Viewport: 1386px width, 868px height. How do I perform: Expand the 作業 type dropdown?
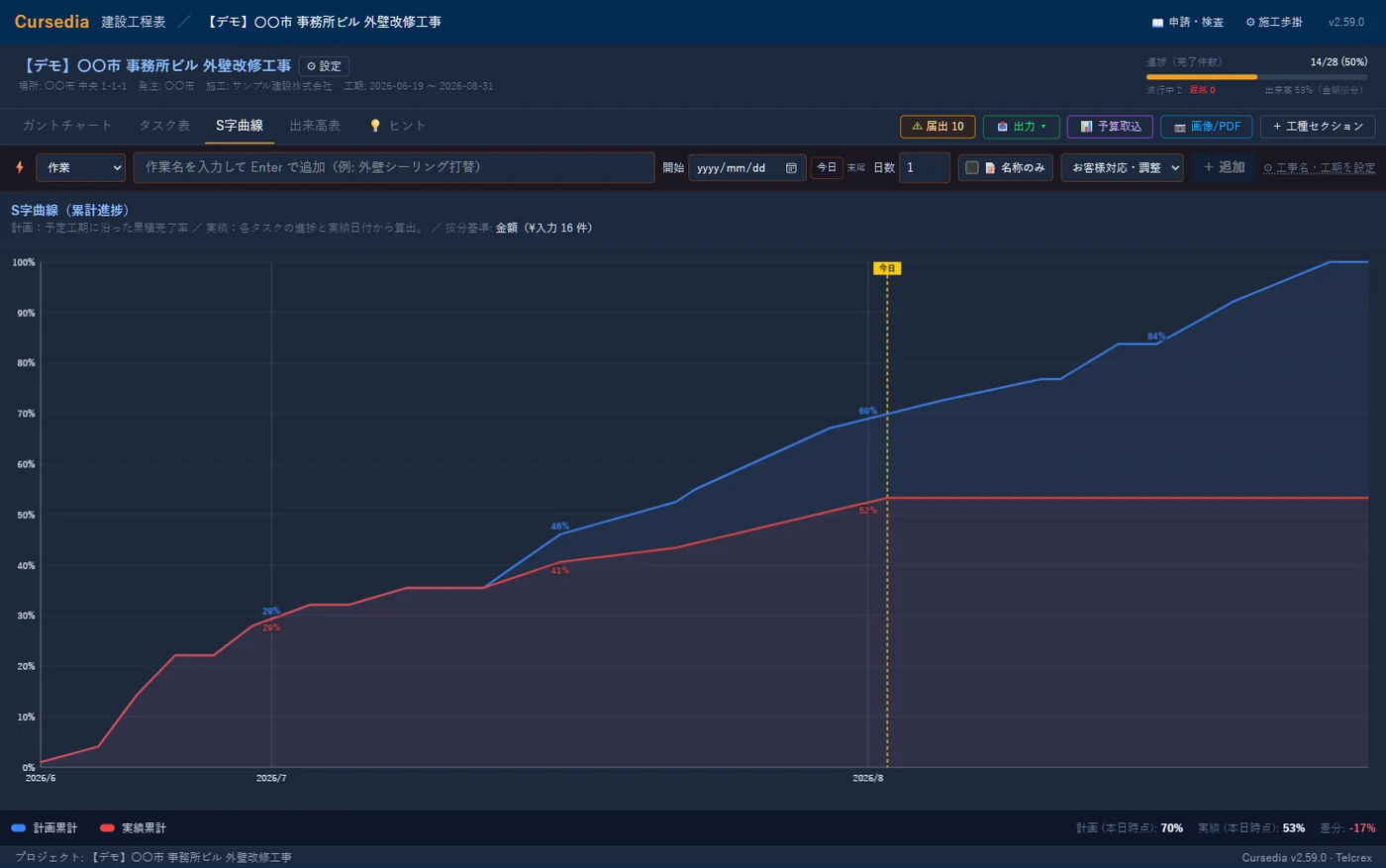(81, 168)
